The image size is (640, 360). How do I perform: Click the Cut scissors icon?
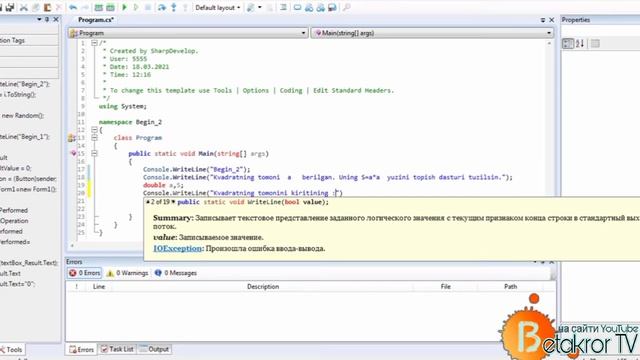click(x=24, y=7)
